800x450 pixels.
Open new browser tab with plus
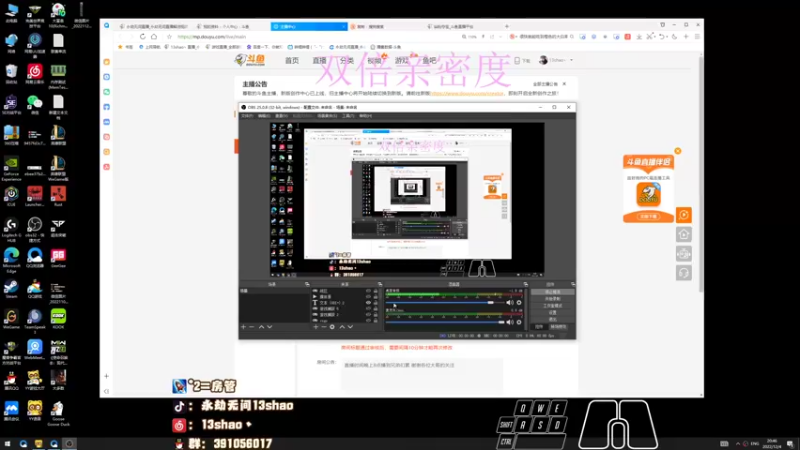pos(507,26)
